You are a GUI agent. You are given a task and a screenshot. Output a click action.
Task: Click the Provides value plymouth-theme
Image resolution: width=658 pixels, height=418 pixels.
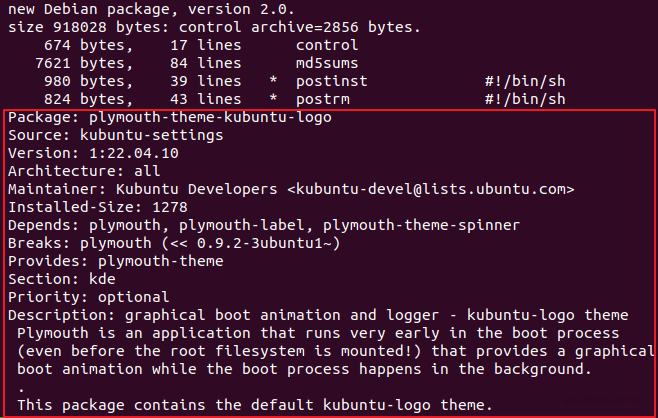click(162, 261)
